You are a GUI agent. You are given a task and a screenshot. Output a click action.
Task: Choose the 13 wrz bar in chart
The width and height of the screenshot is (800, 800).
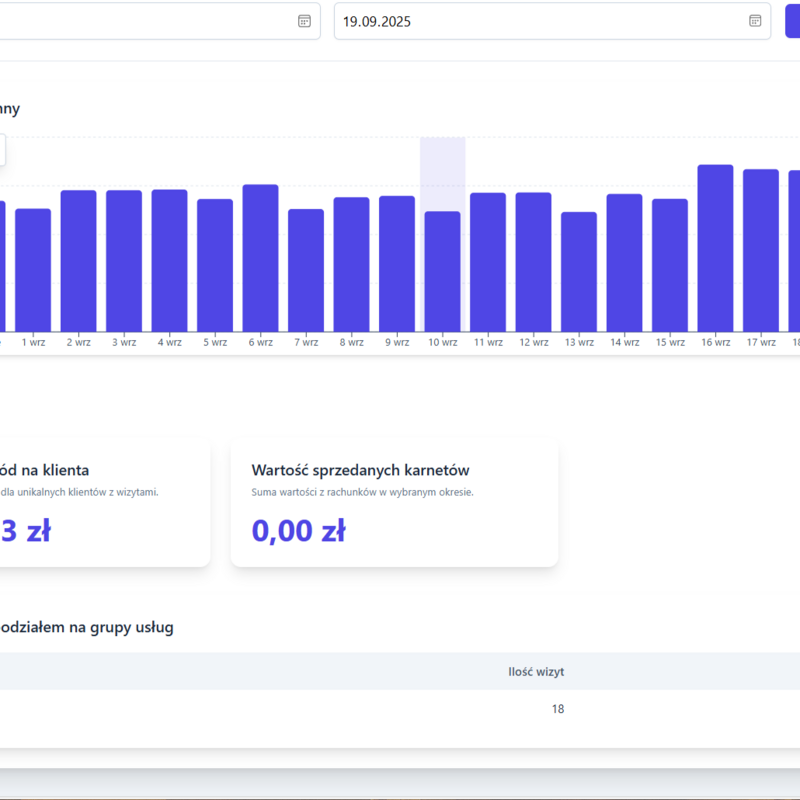[579, 271]
